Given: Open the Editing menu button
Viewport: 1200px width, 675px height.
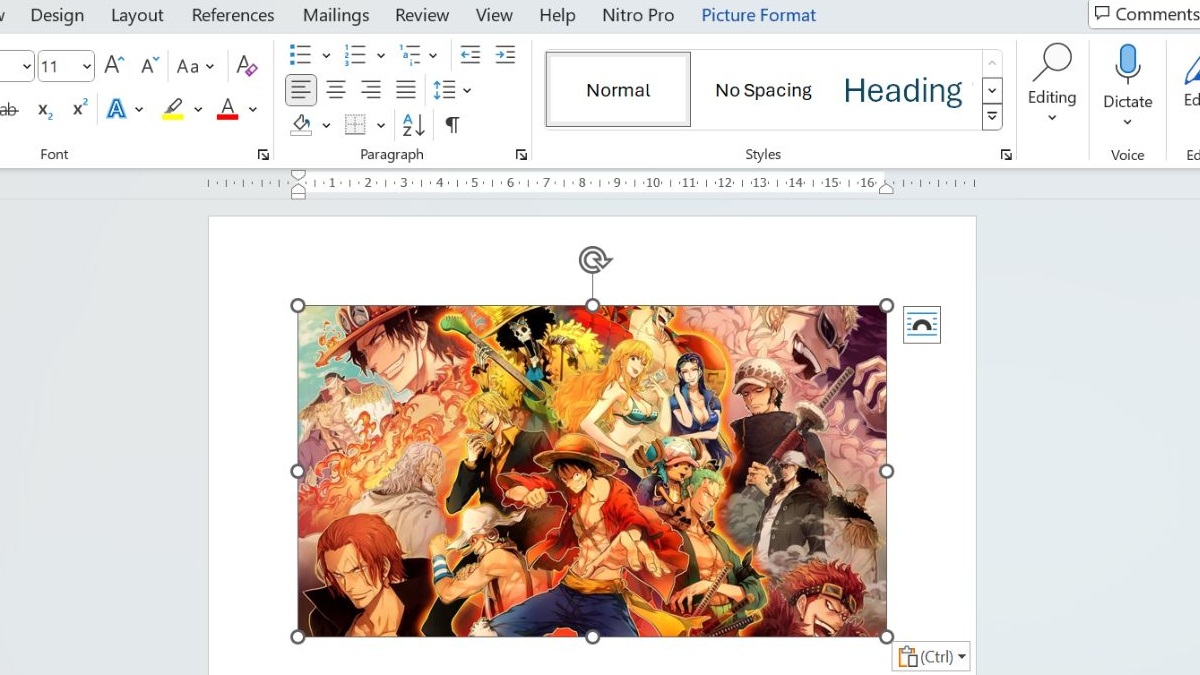Looking at the screenshot, I should tap(1052, 84).
